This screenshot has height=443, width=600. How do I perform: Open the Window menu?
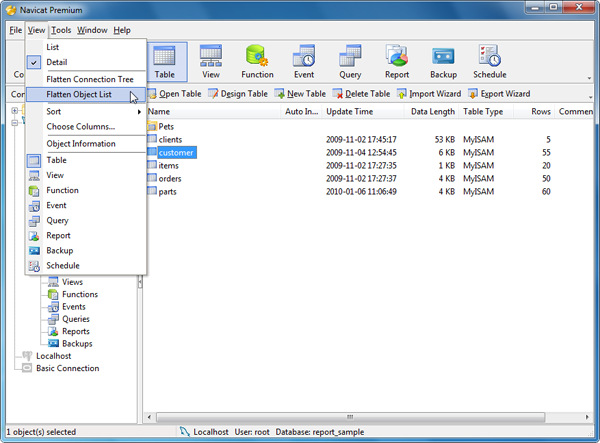pos(92,30)
